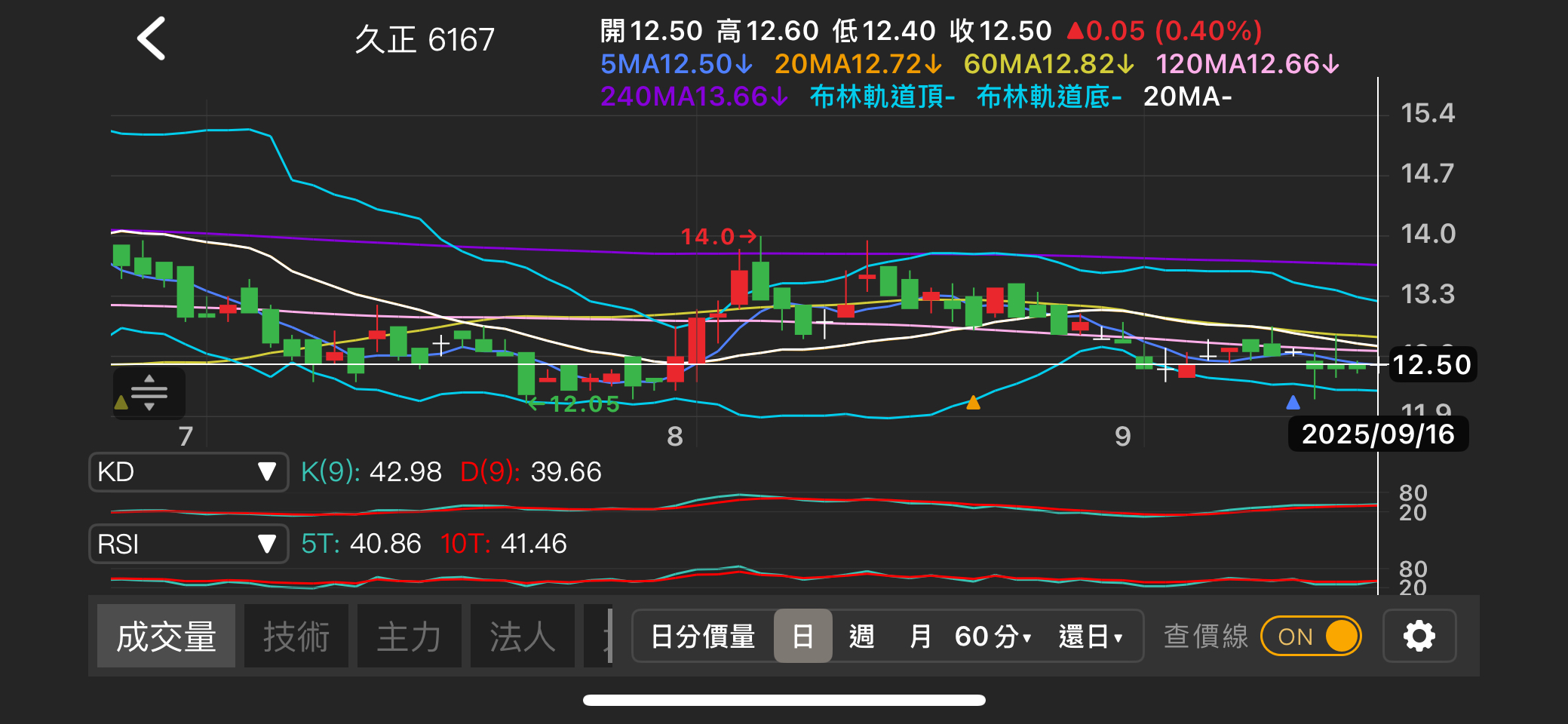Tap the chart height resize handle icon
Viewport: 1568px width, 724px height.
click(149, 392)
